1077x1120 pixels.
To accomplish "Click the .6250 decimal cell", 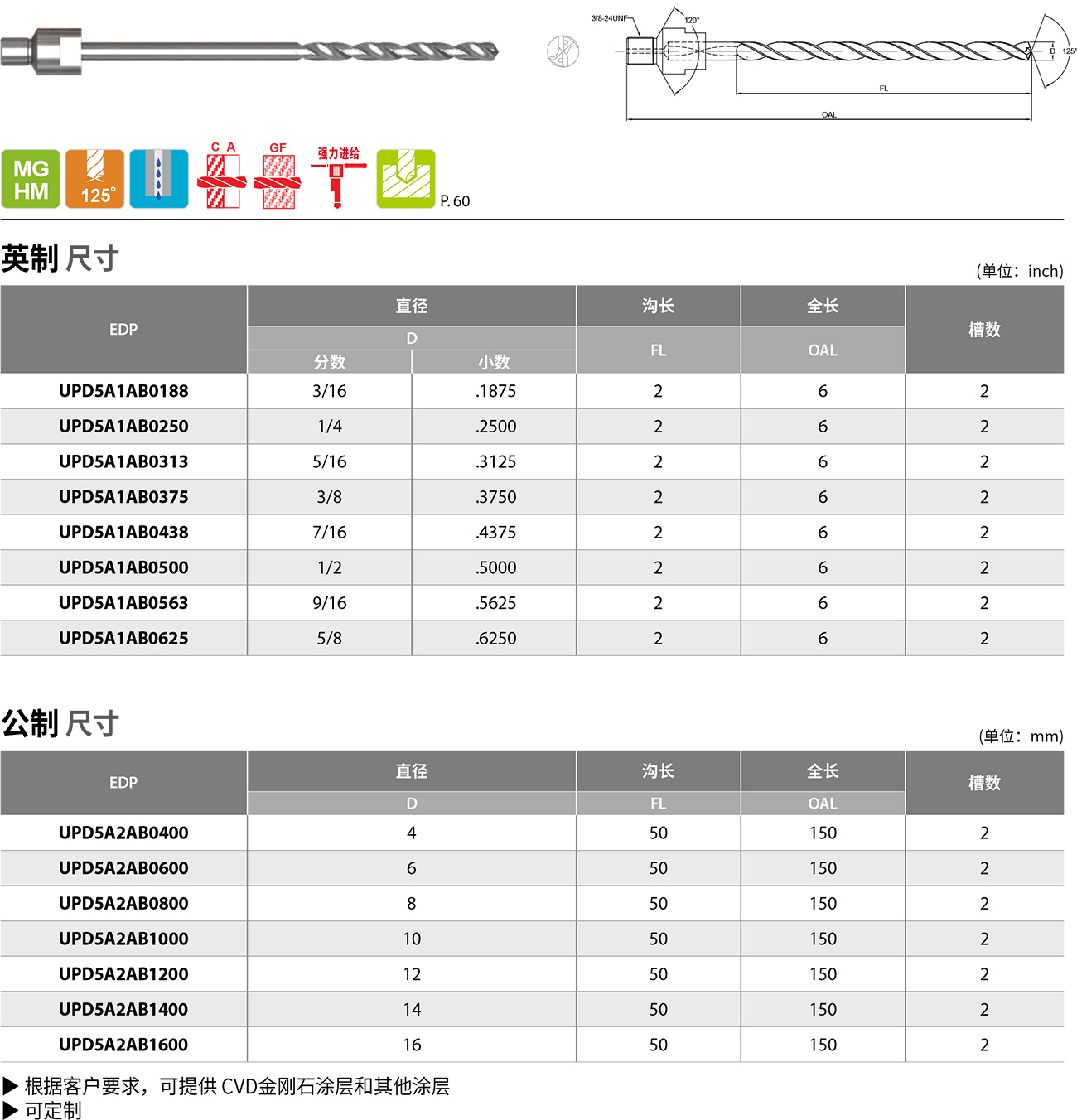I will tap(495, 639).
